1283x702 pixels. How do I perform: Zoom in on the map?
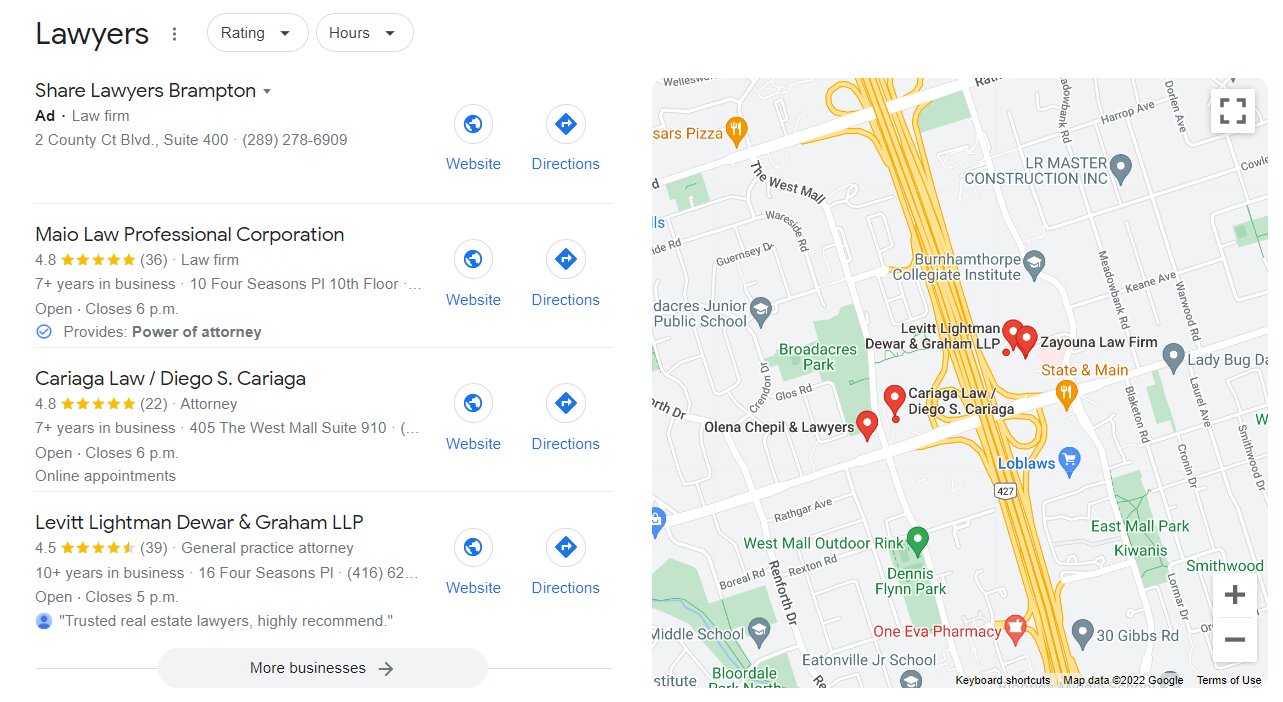(1234, 595)
